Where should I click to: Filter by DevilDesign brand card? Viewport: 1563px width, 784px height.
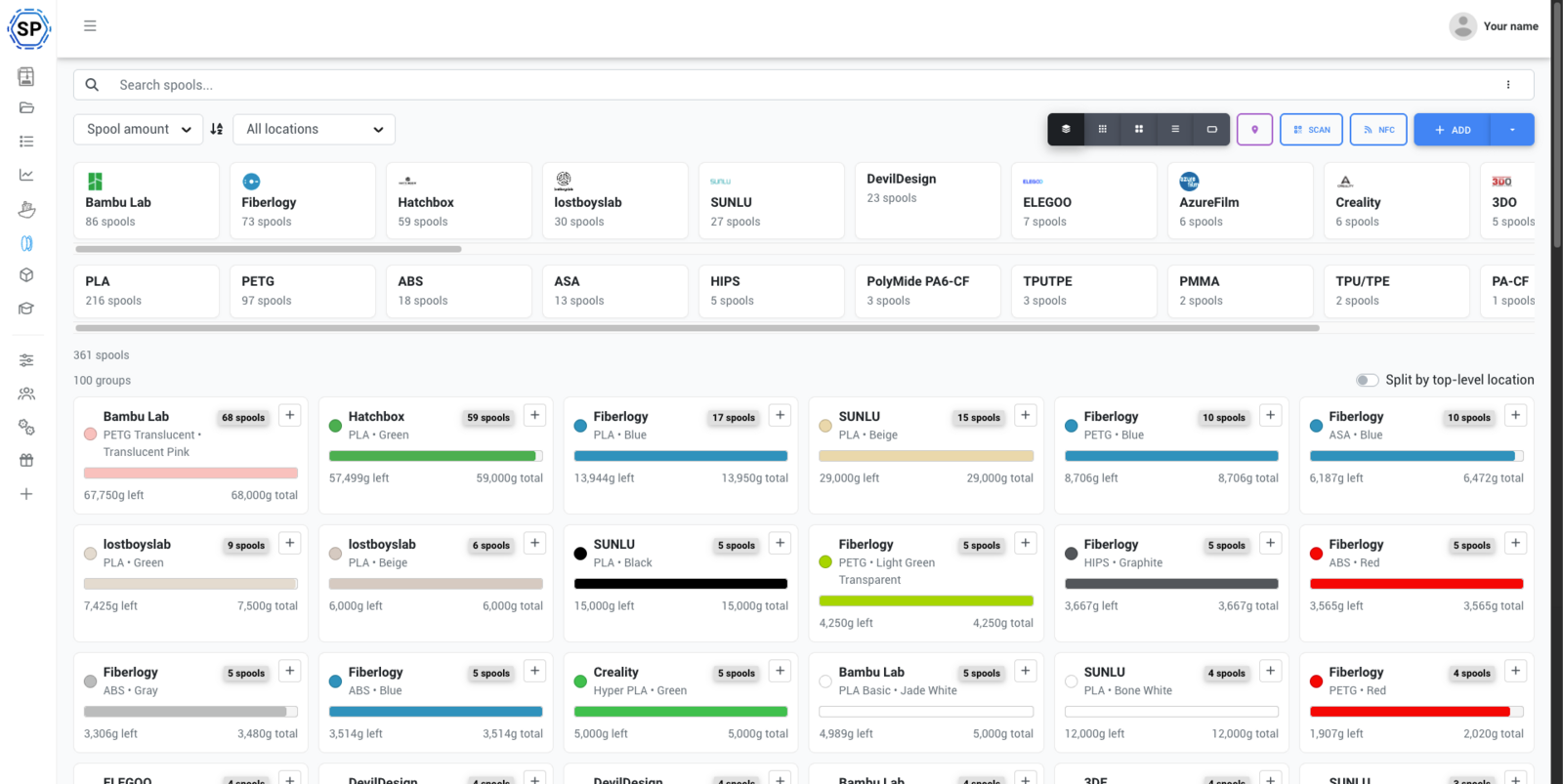click(x=928, y=201)
